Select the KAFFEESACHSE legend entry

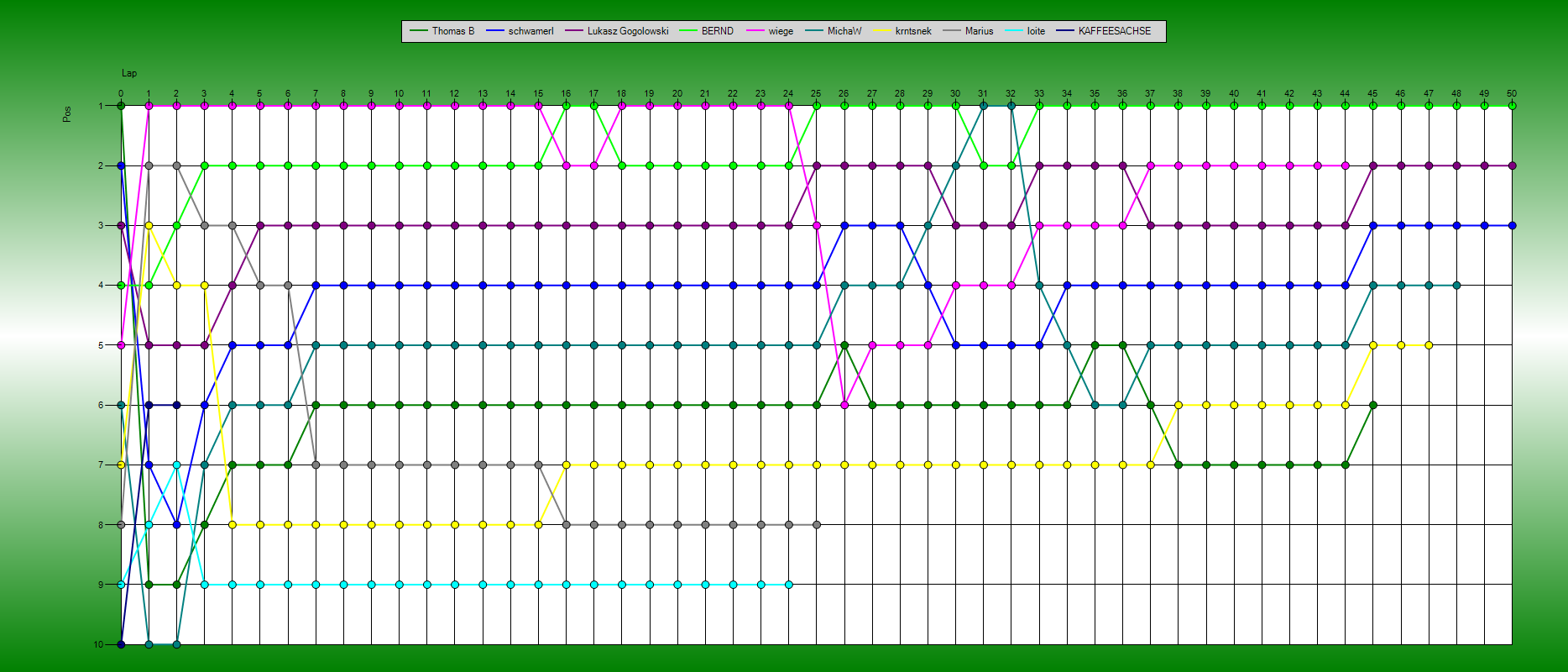(1114, 31)
